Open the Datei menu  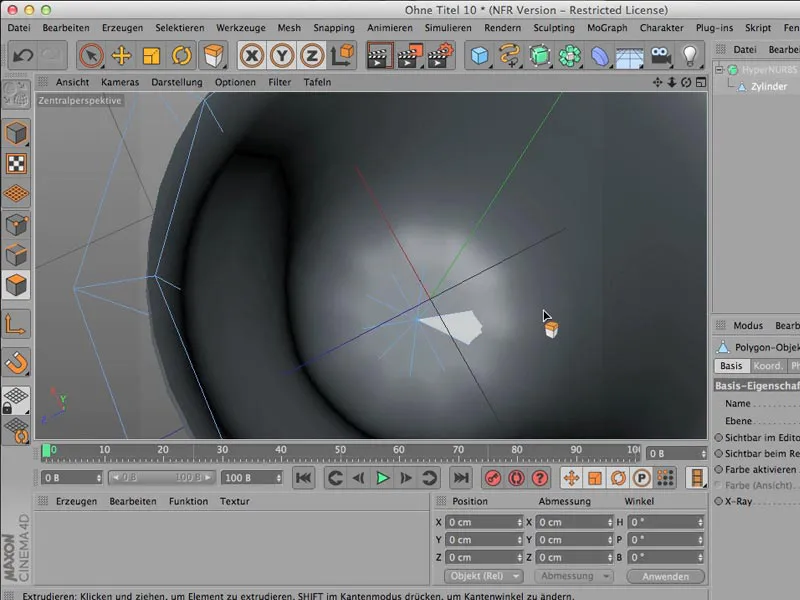tap(19, 28)
